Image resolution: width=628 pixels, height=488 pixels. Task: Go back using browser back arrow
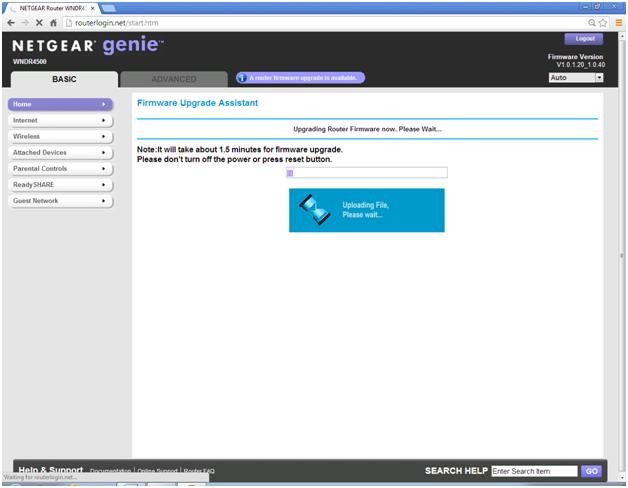pyautogui.click(x=11, y=23)
